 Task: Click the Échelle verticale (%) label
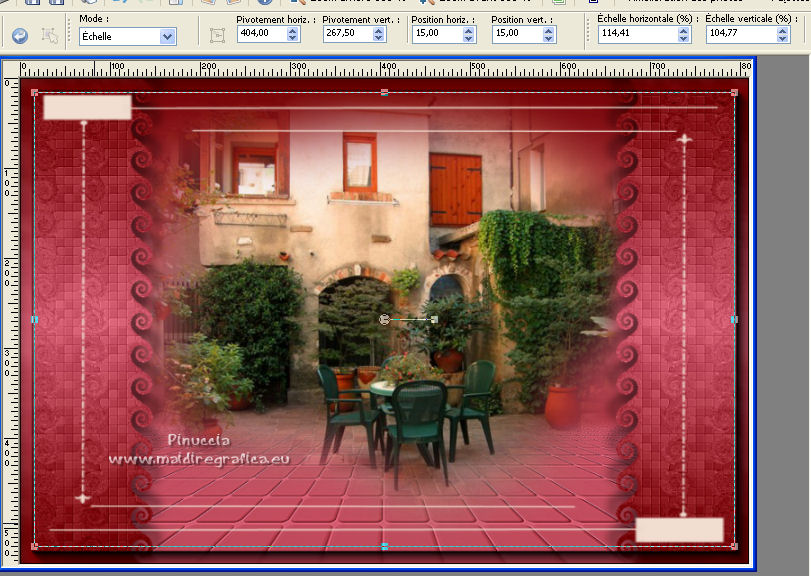point(751,19)
